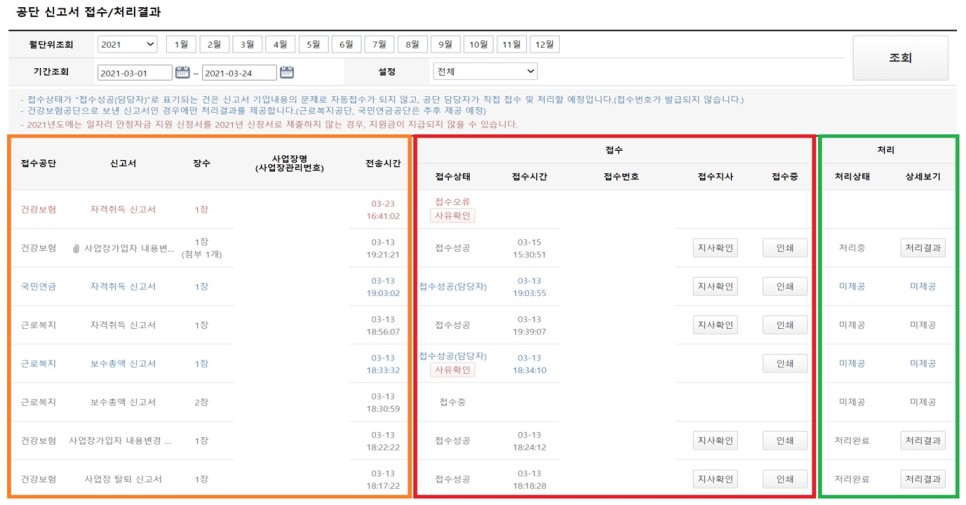Open 처리결과 for row received 18:18:28

click(x=923, y=479)
